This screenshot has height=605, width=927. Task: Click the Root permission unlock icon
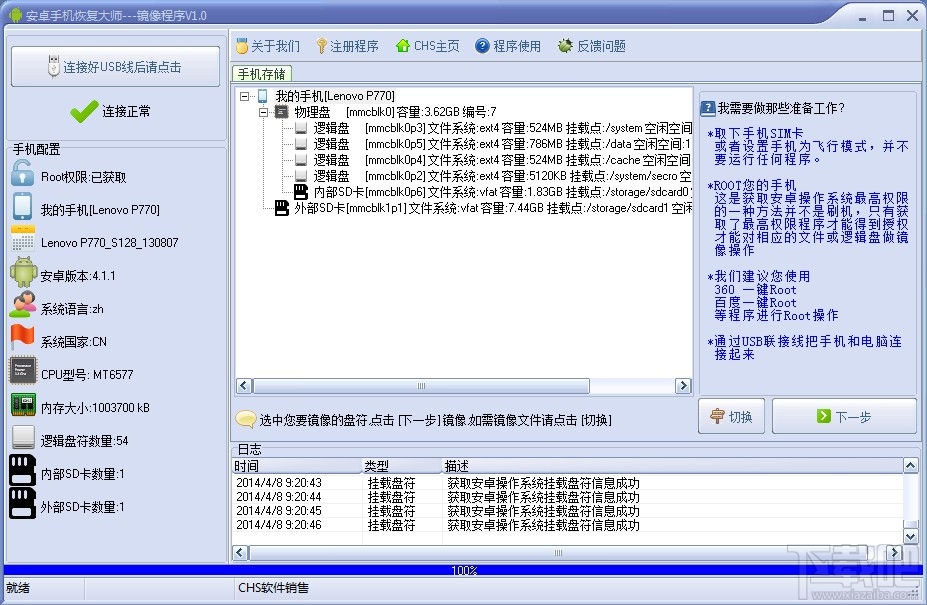[x=22, y=174]
